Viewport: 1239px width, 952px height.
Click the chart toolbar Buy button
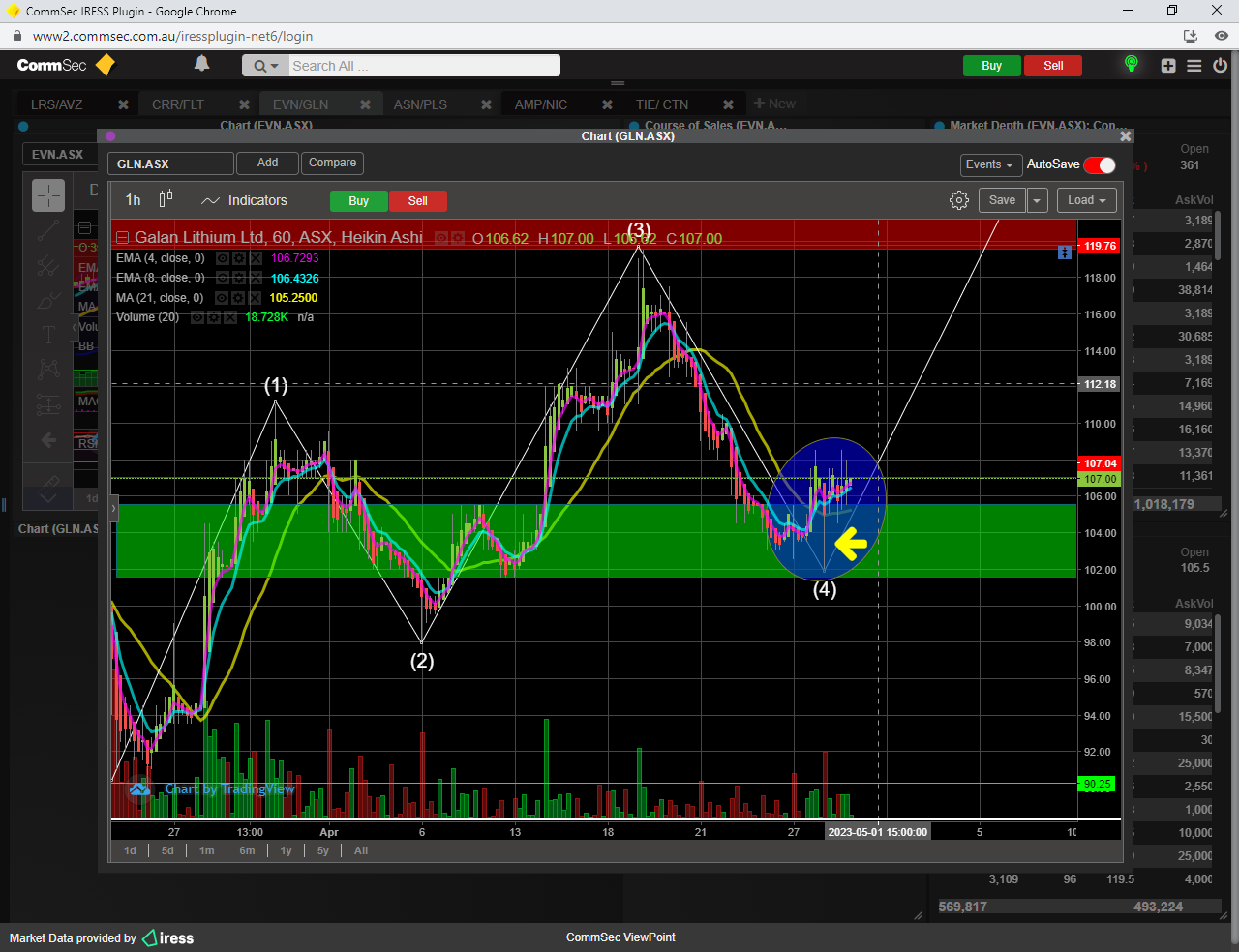(x=359, y=201)
